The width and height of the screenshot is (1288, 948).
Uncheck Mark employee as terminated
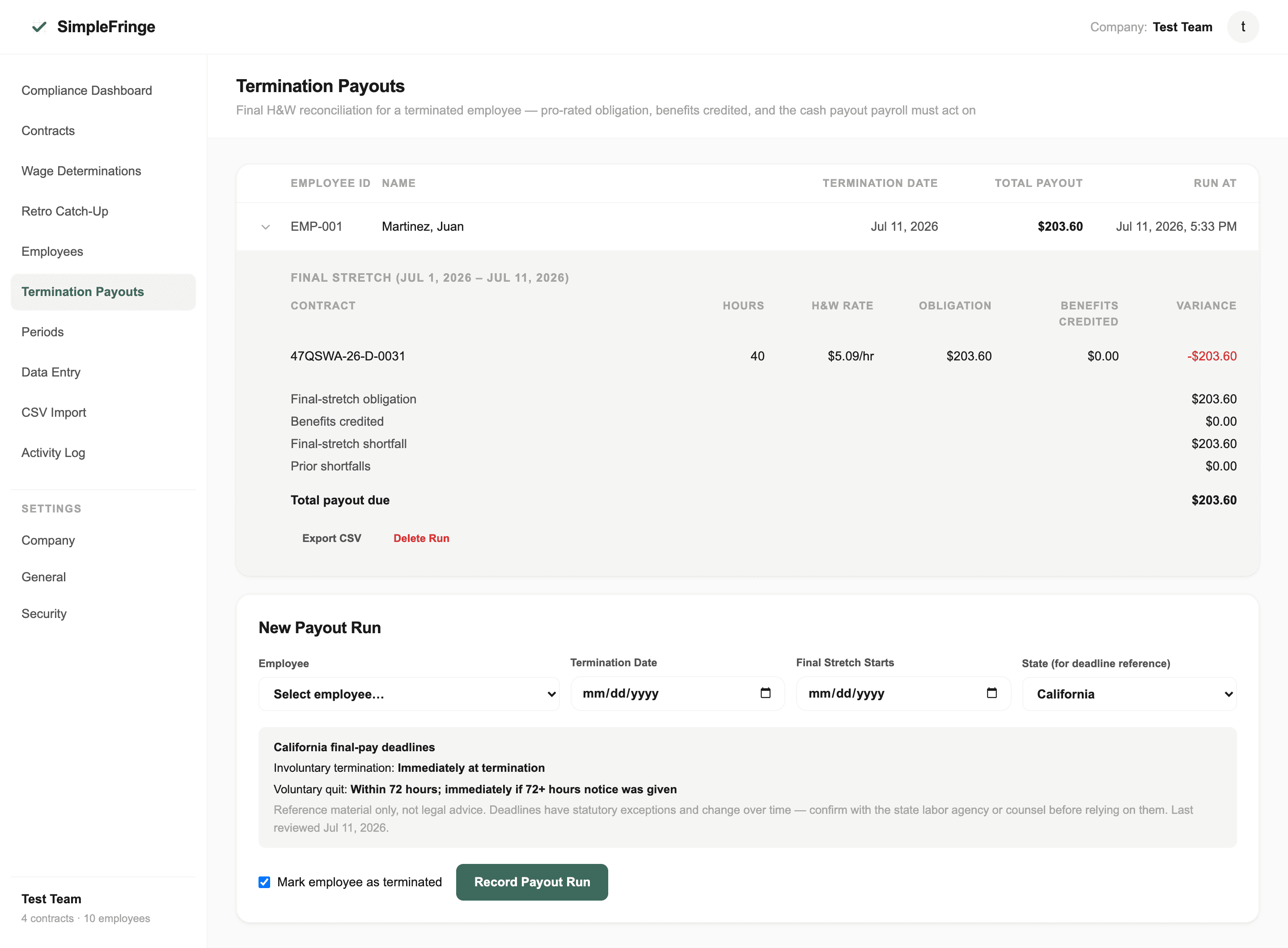[264, 882]
